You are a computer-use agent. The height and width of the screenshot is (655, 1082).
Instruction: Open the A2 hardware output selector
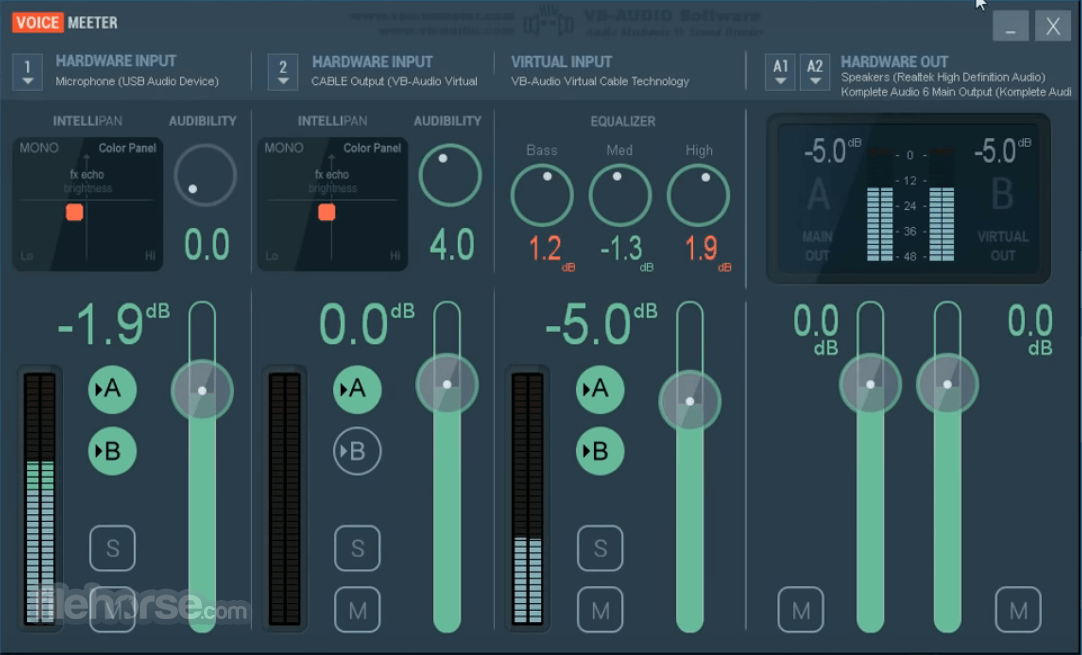pyautogui.click(x=815, y=72)
